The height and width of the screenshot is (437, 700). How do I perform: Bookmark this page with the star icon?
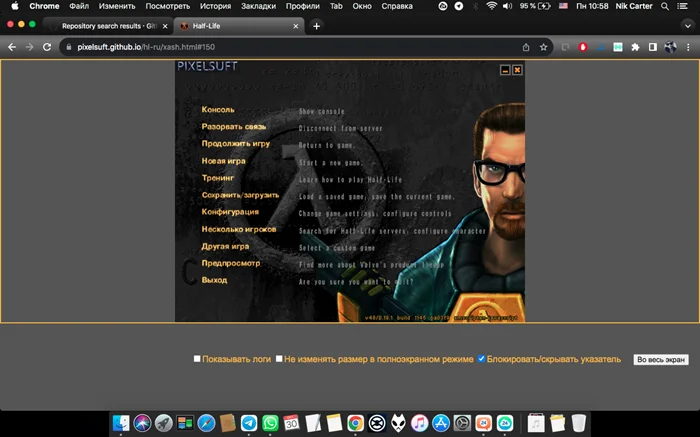tap(544, 47)
